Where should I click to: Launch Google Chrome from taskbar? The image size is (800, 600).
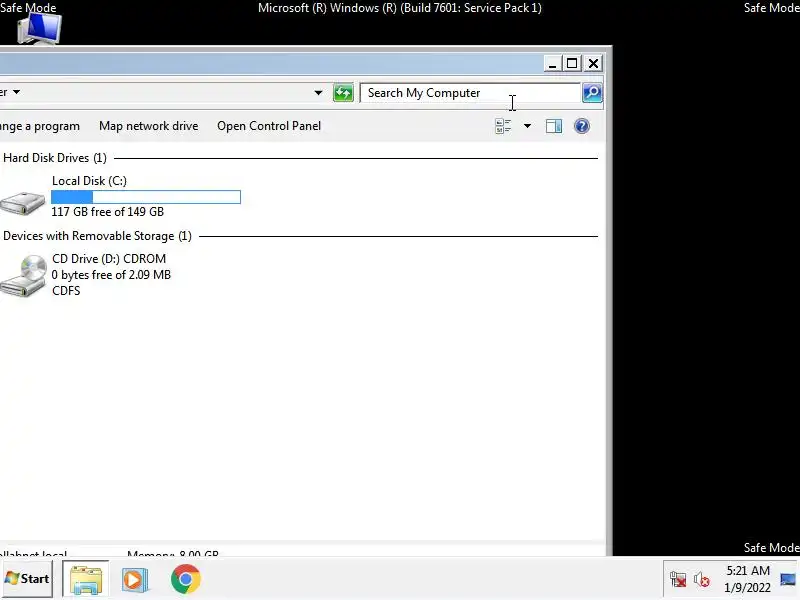pos(186,579)
